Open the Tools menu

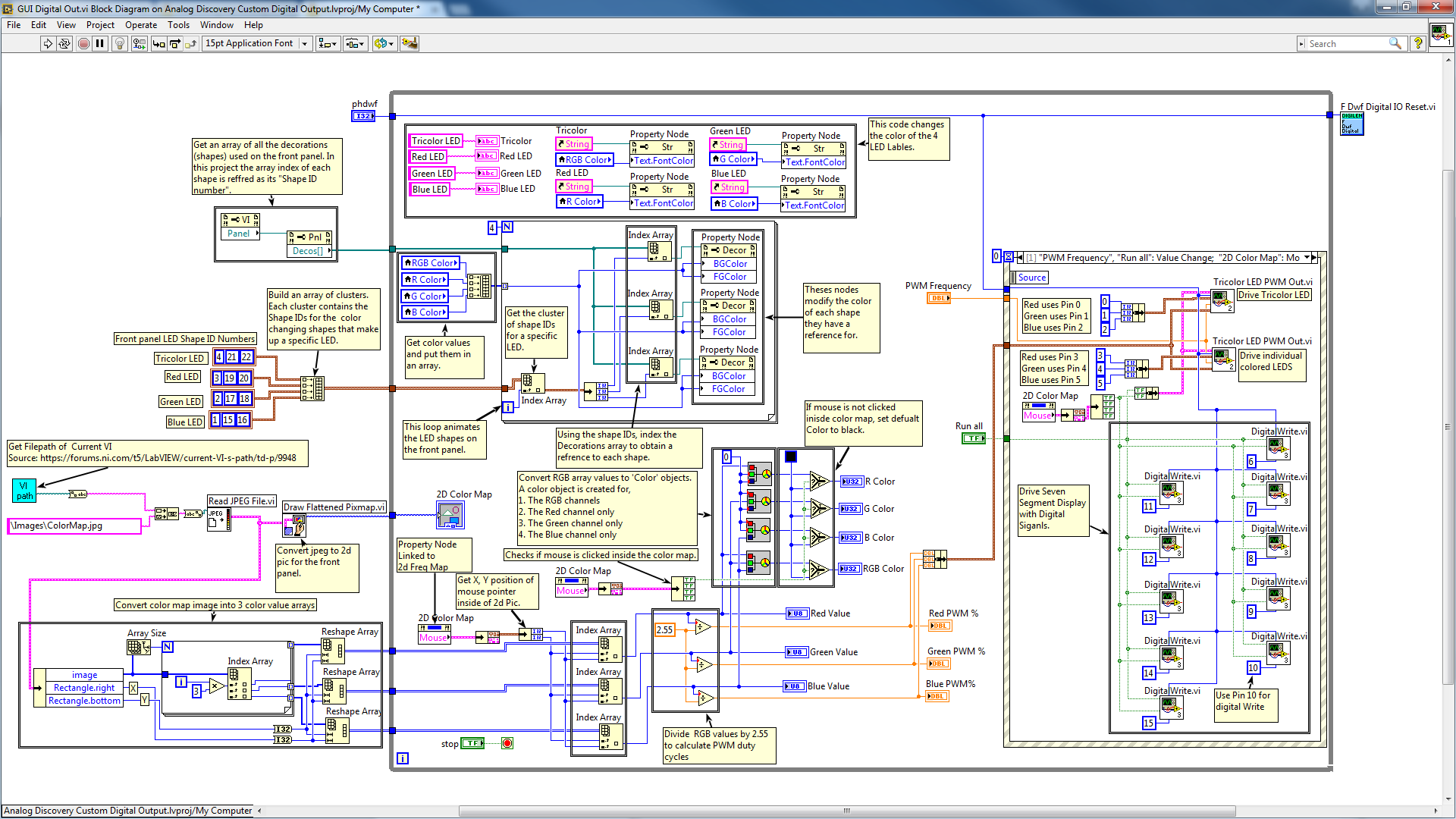(x=179, y=25)
